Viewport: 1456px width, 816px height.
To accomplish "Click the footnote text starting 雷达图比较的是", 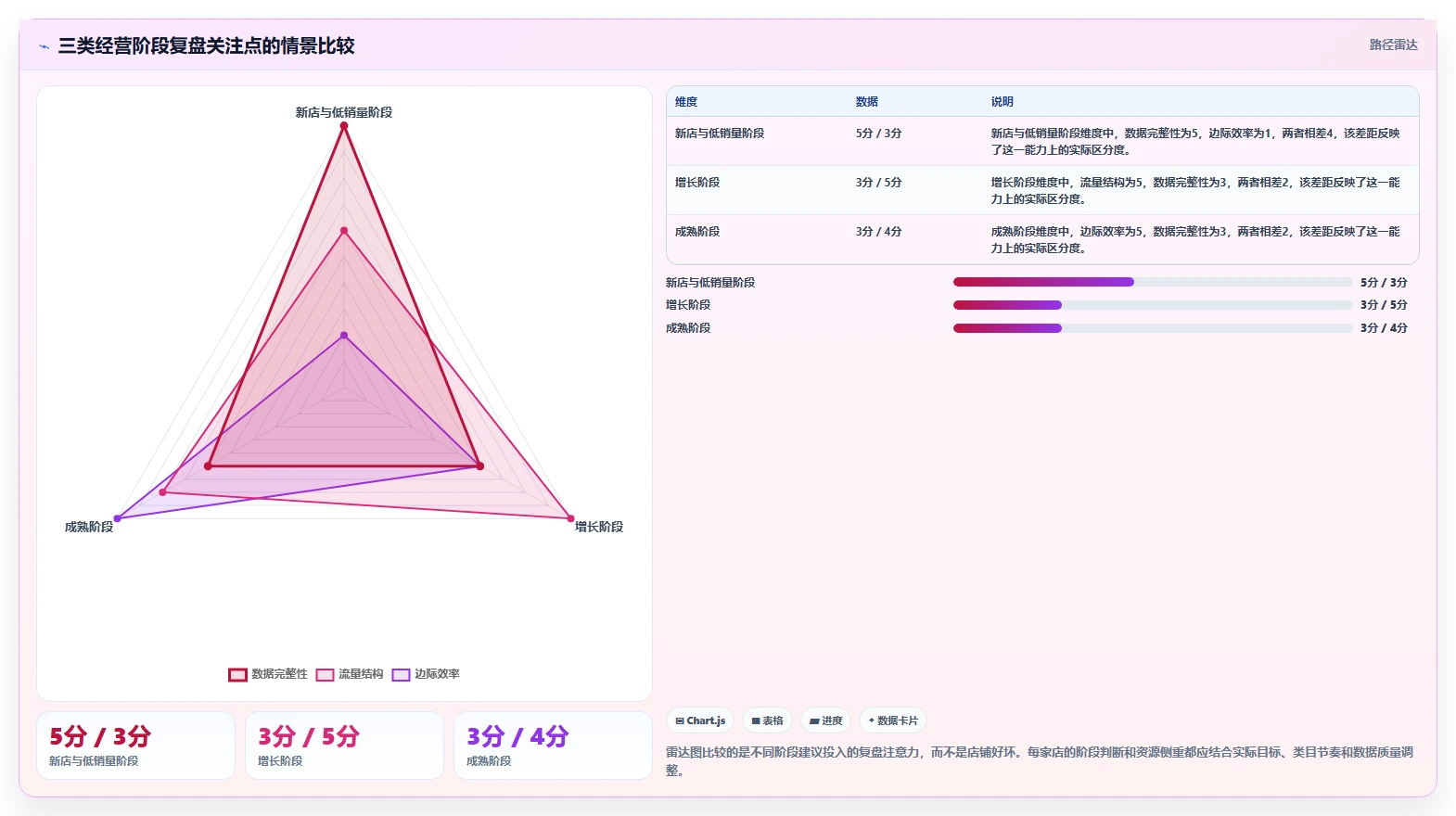I will coord(1040,760).
